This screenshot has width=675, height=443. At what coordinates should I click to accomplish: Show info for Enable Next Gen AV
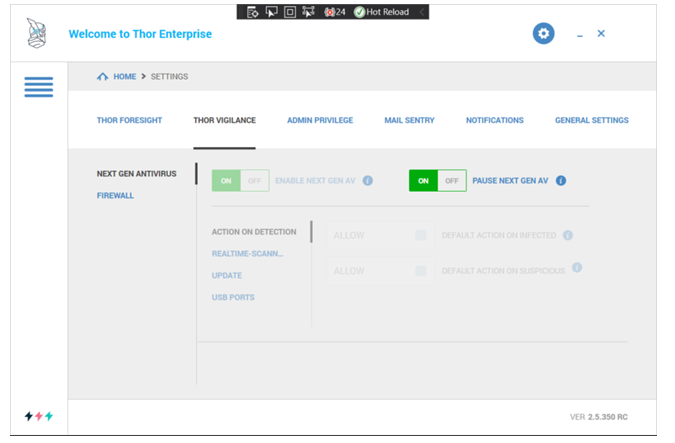tap(368, 181)
